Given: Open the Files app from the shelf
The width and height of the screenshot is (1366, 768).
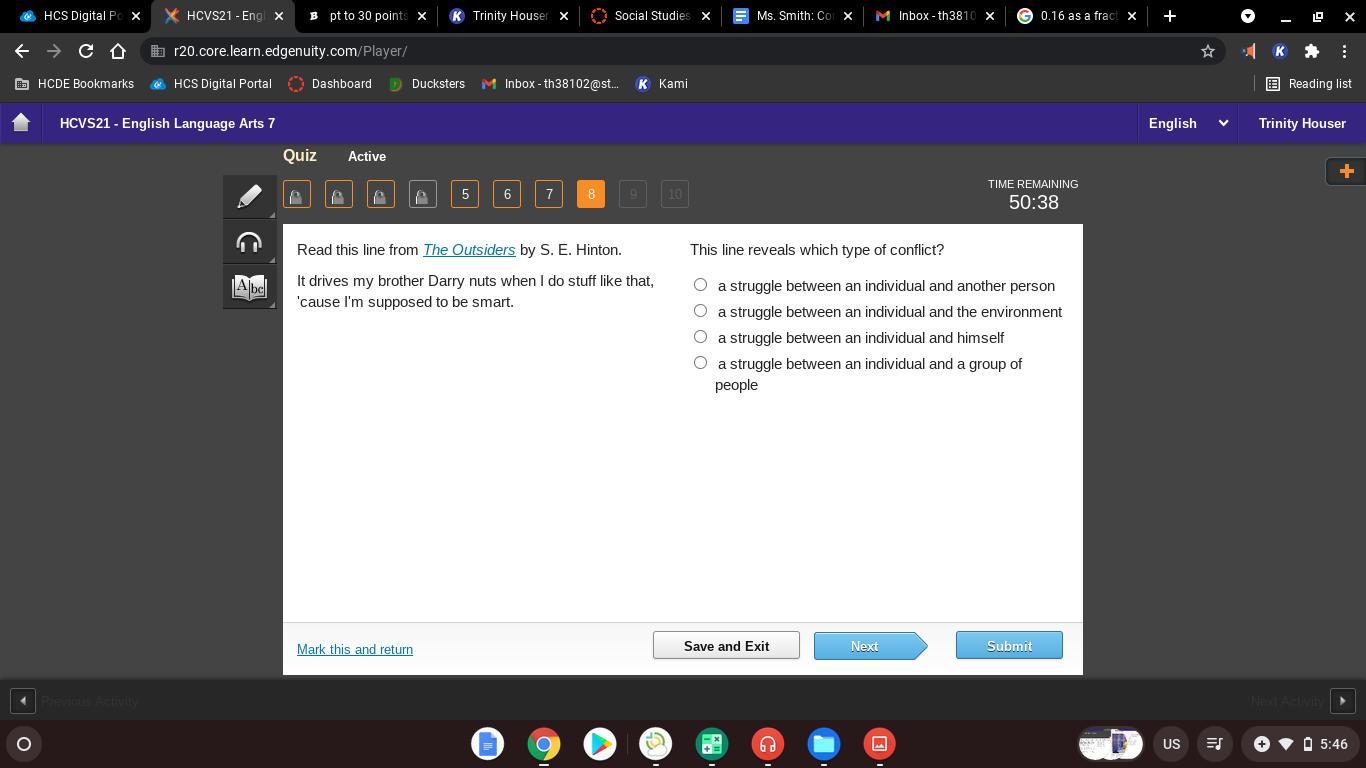Looking at the screenshot, I should tap(824, 744).
